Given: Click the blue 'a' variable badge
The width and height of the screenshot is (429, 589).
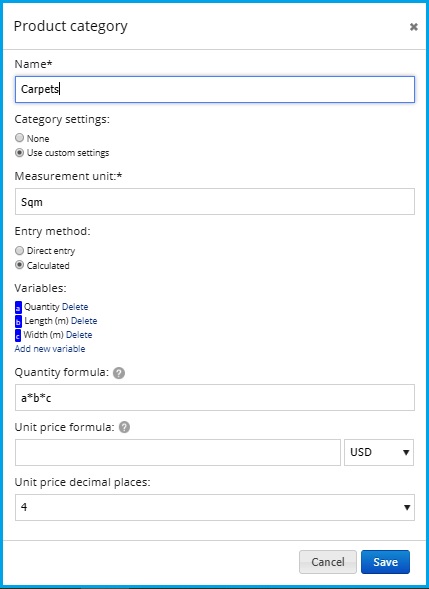Looking at the screenshot, I should tap(18, 307).
